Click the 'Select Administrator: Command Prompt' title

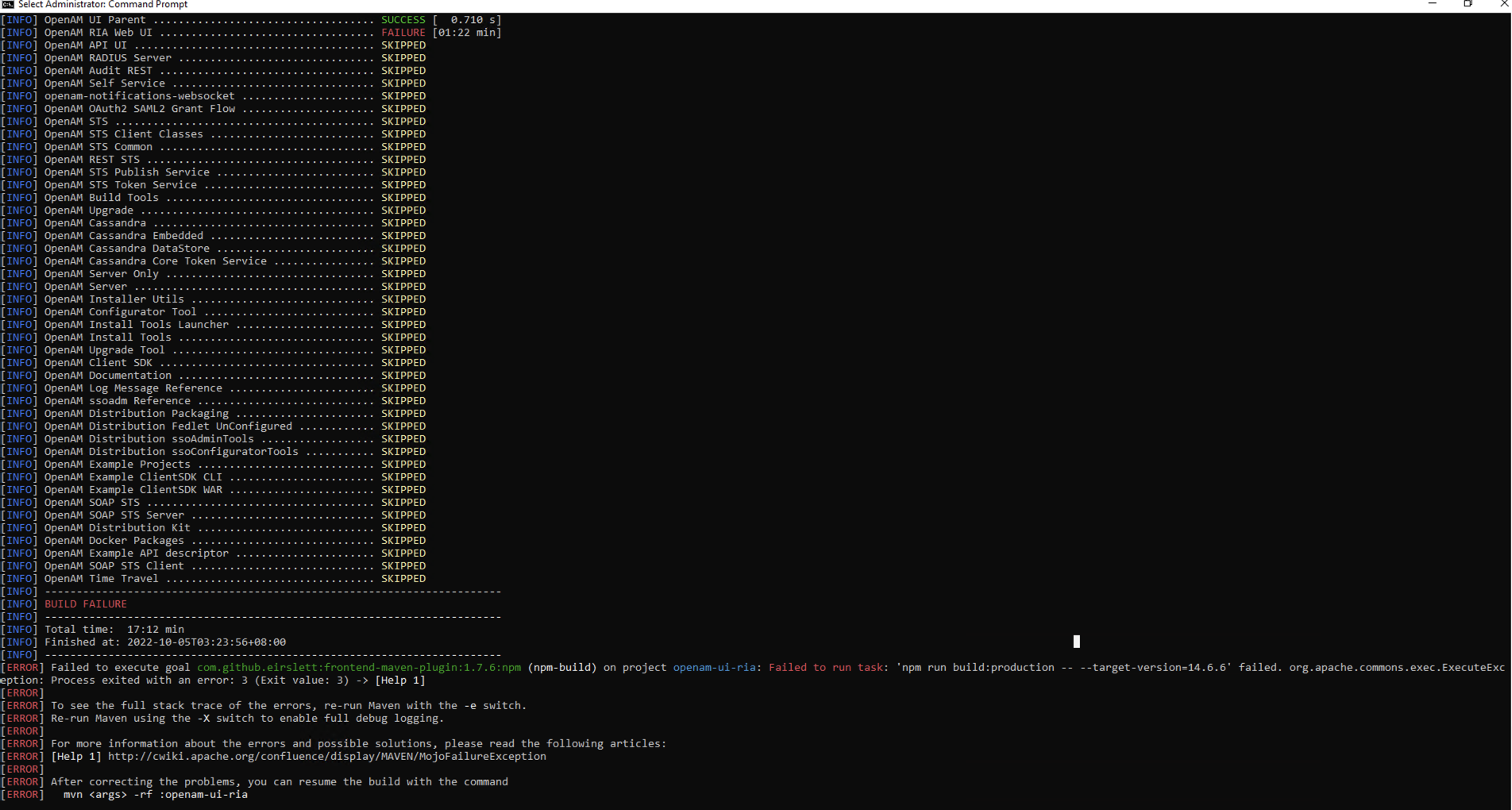[102, 5]
